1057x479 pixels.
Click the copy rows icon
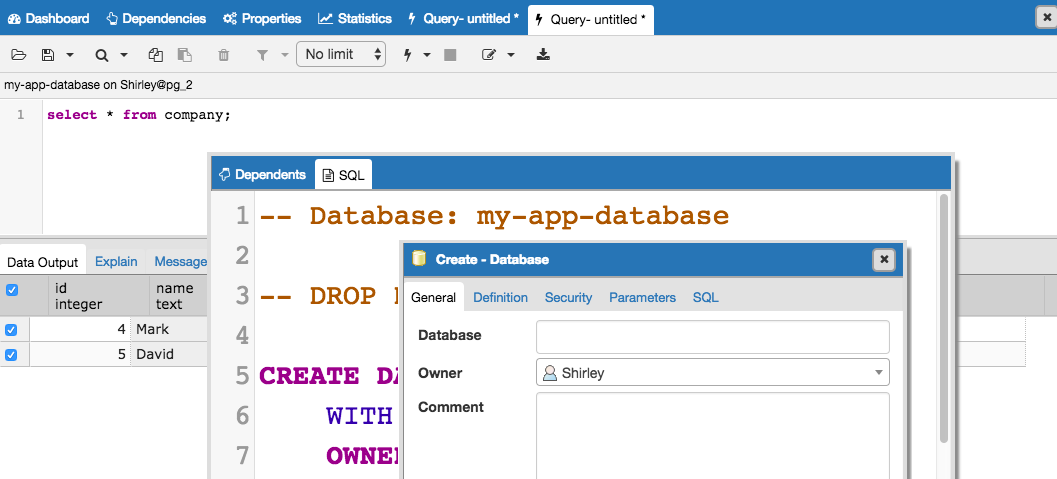(x=155, y=55)
